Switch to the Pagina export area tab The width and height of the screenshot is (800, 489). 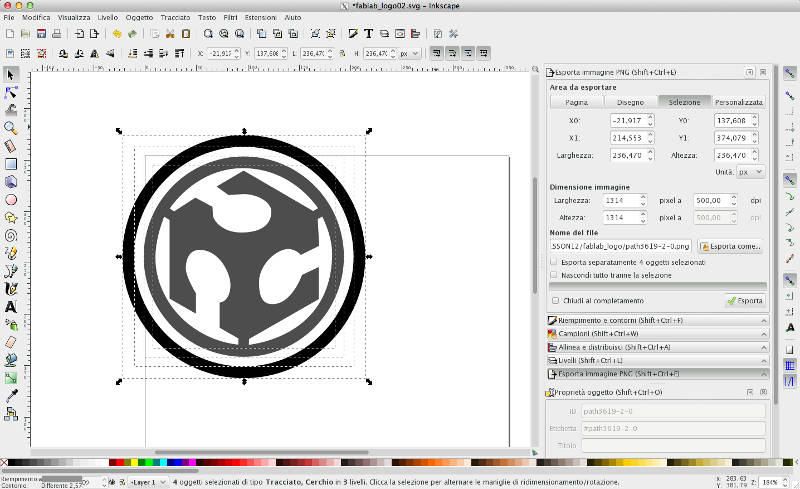pyautogui.click(x=577, y=102)
